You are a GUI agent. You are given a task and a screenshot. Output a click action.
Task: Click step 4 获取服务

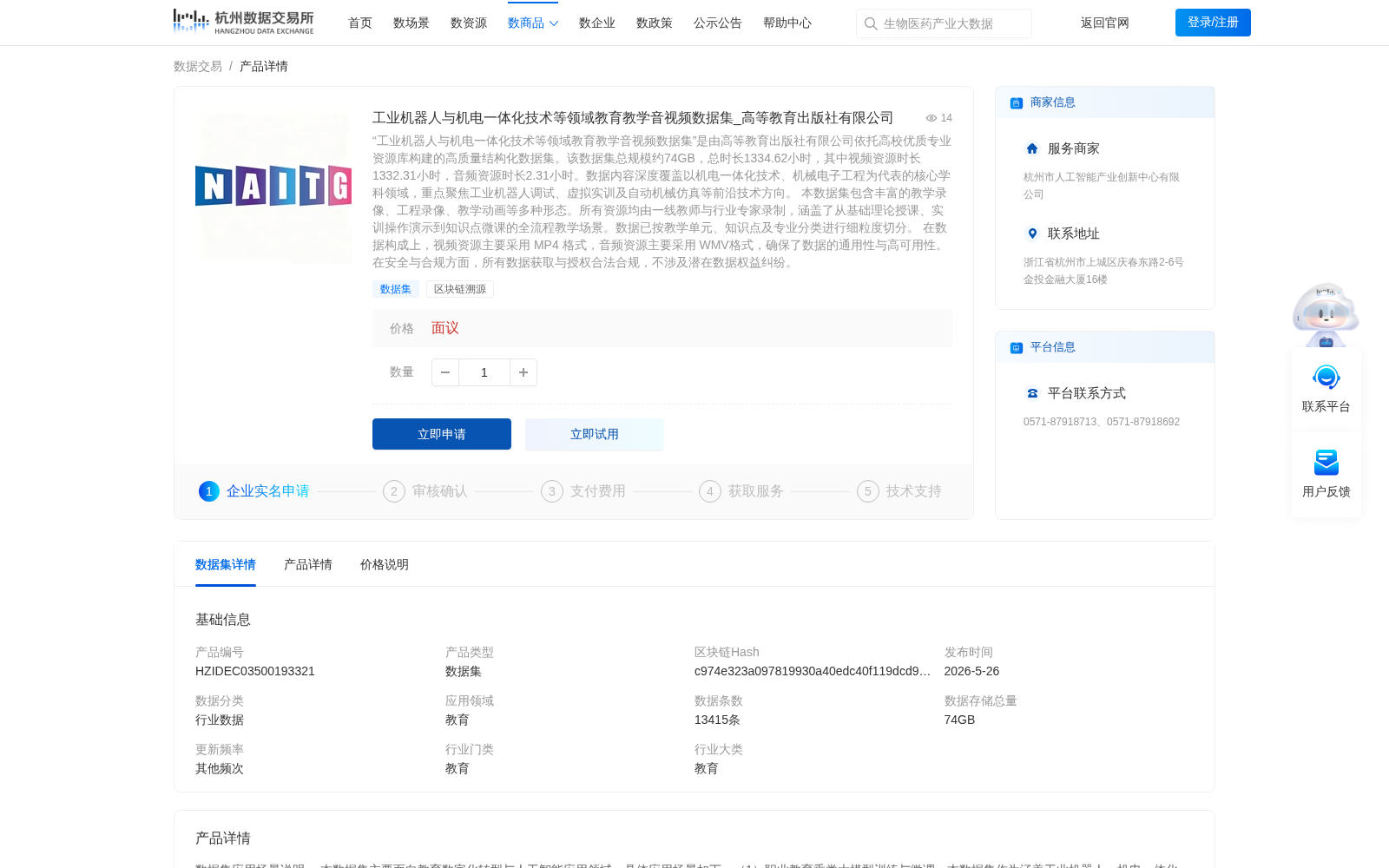[x=741, y=491]
